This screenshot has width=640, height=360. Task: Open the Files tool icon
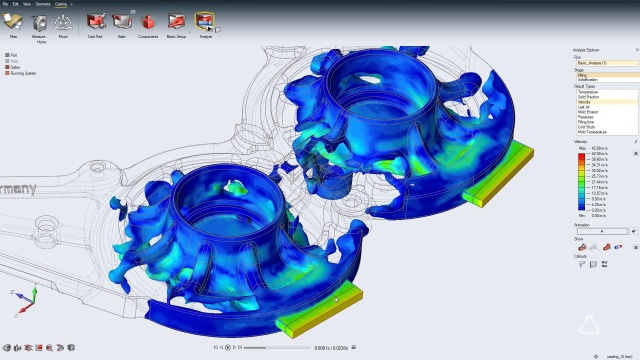pyautogui.click(x=13, y=22)
